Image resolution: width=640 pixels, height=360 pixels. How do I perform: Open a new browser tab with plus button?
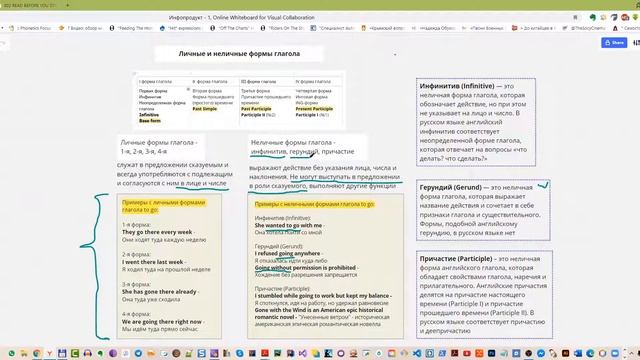coord(67,5)
